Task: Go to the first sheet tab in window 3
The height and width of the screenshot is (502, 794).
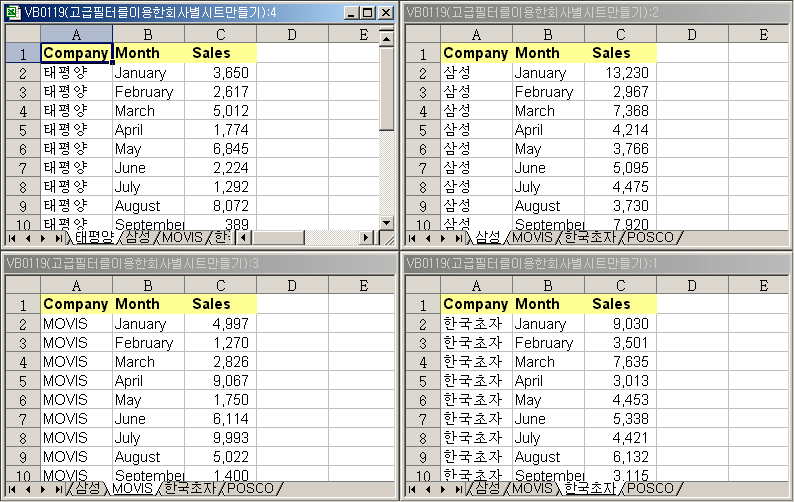Action: [12, 489]
